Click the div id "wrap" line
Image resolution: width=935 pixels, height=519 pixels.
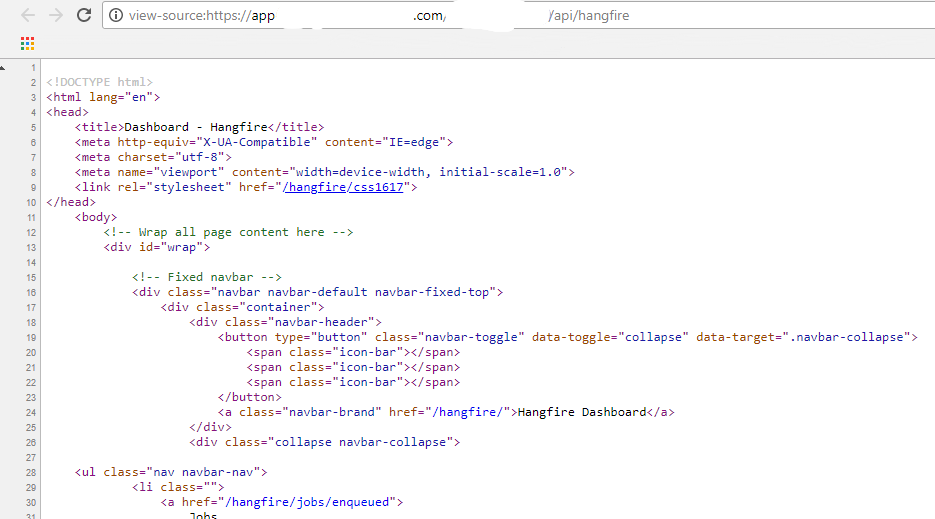pyautogui.click(x=157, y=247)
